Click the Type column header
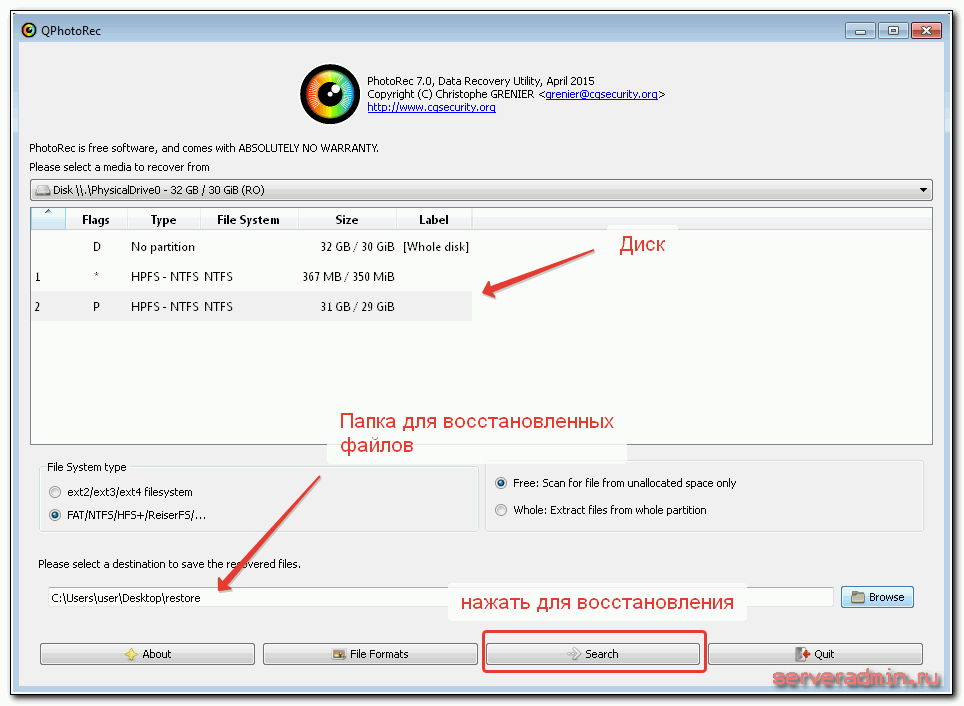 (163, 220)
